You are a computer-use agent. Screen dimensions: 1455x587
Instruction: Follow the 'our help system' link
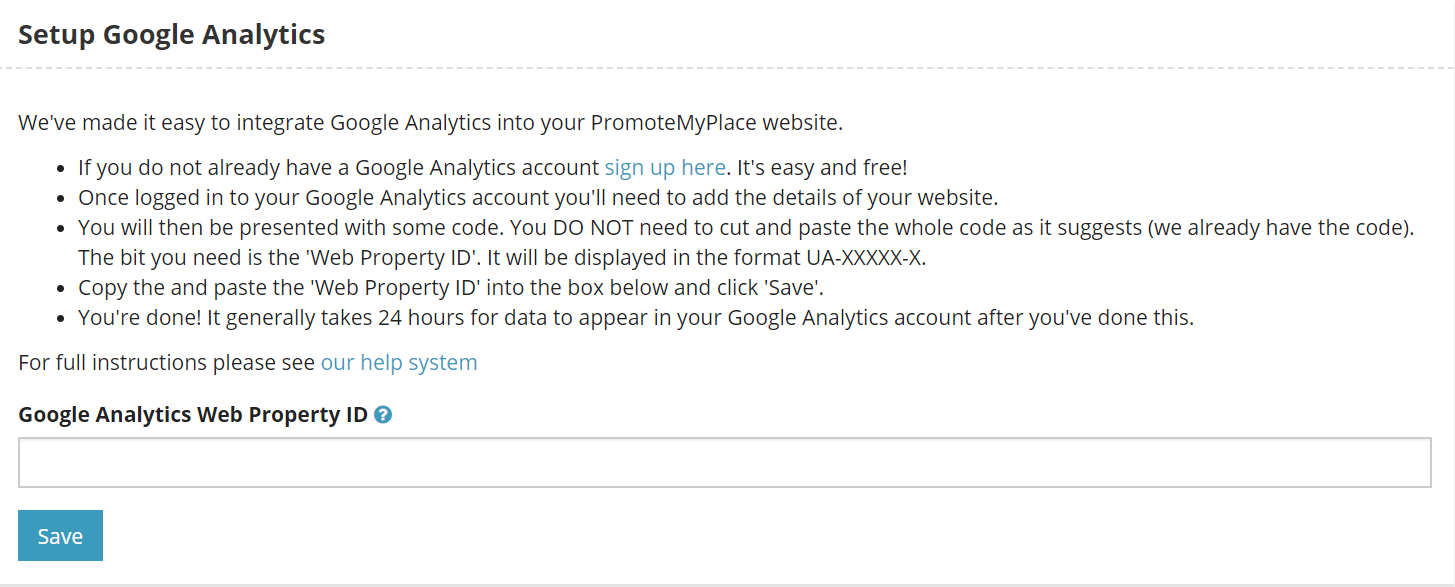tap(399, 362)
